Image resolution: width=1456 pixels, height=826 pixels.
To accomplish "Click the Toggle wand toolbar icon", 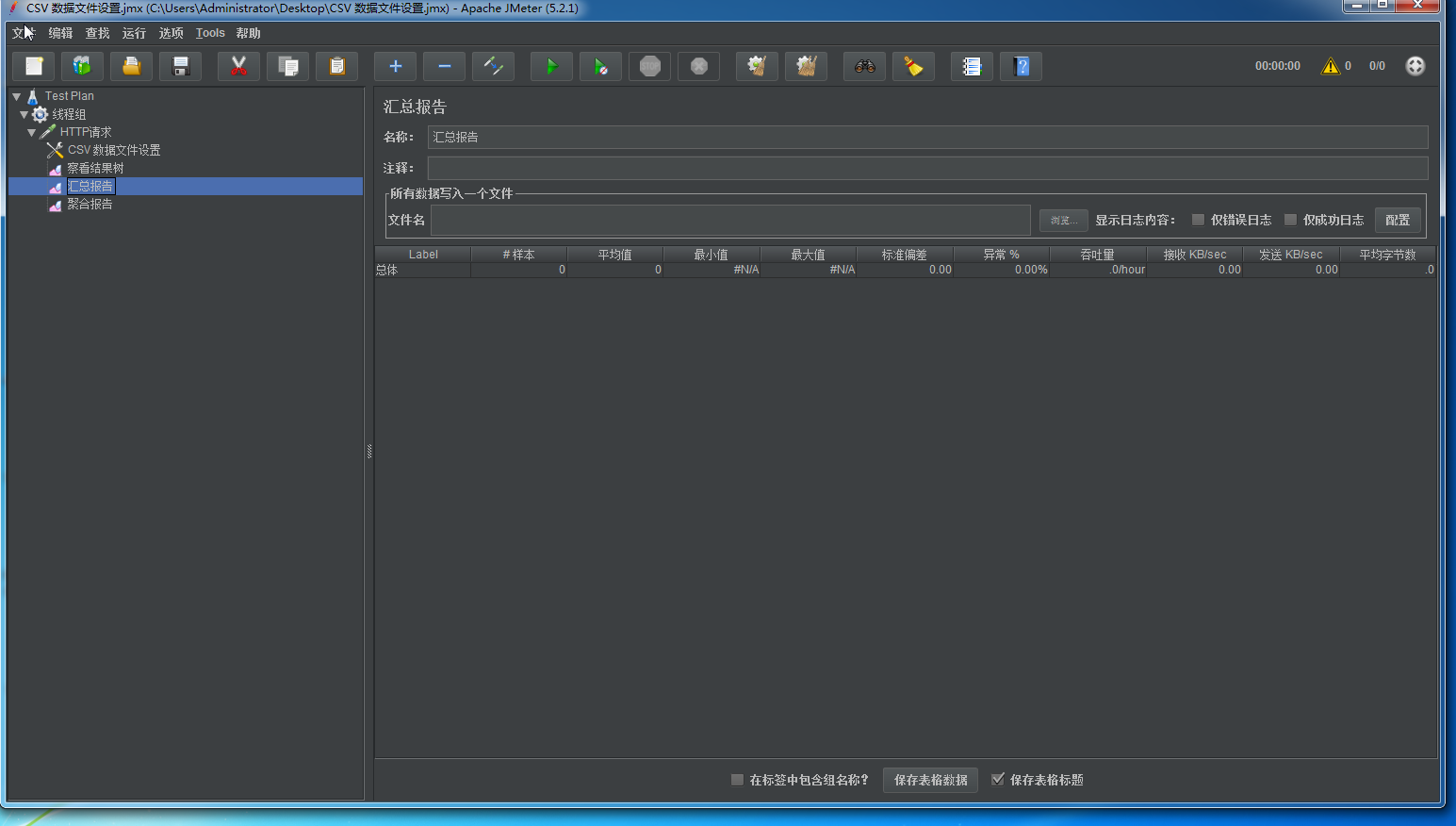I will coord(493,66).
